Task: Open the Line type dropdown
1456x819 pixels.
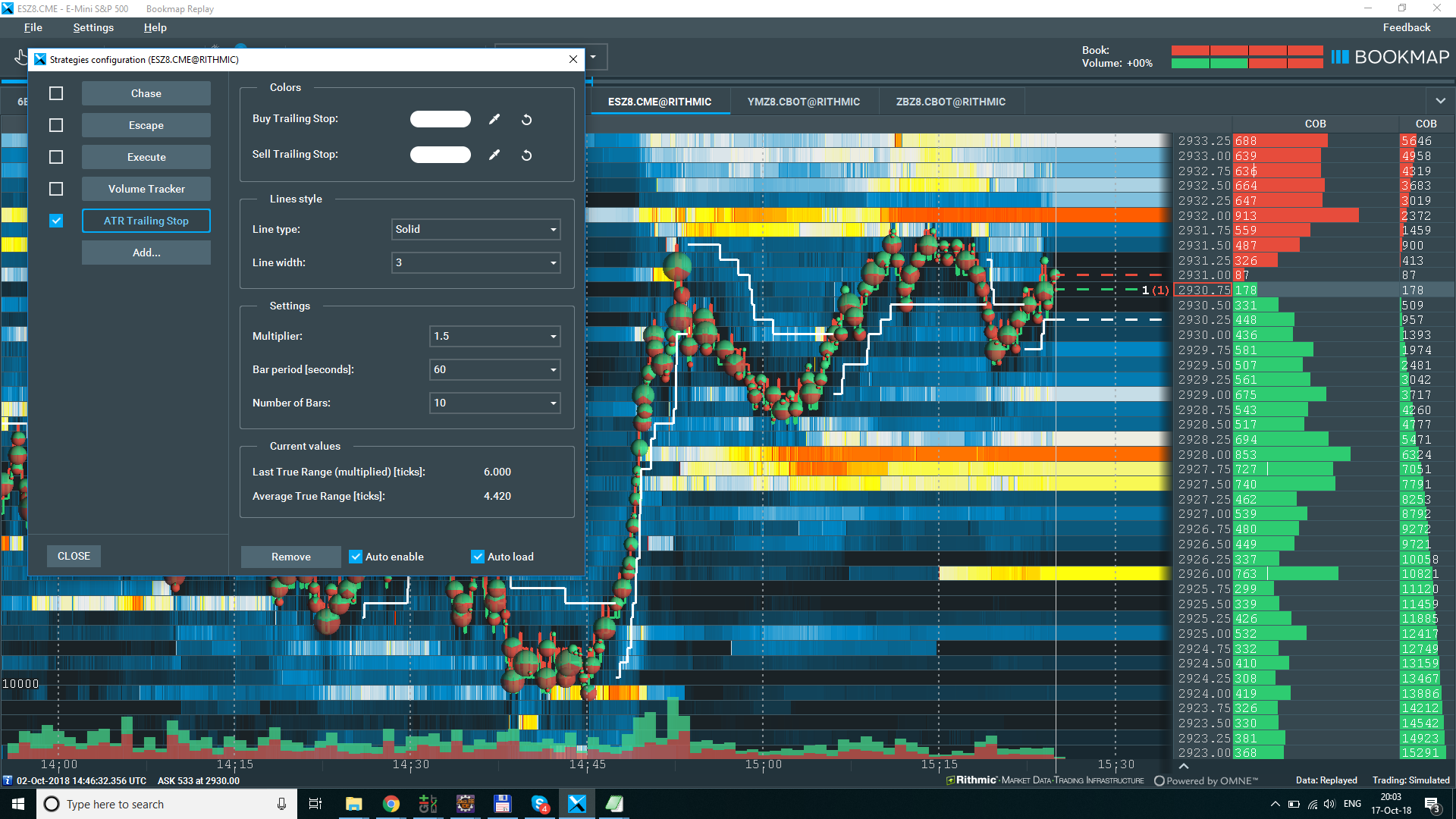Action: coord(476,229)
